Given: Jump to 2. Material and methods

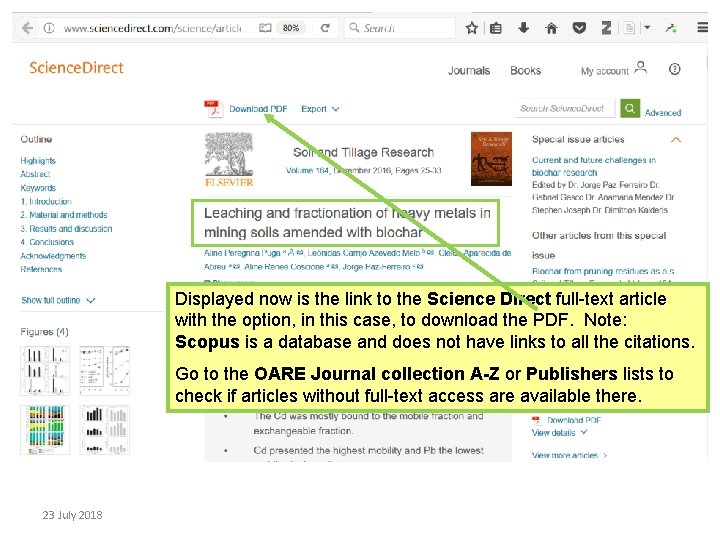Looking at the screenshot, I should [x=64, y=215].
